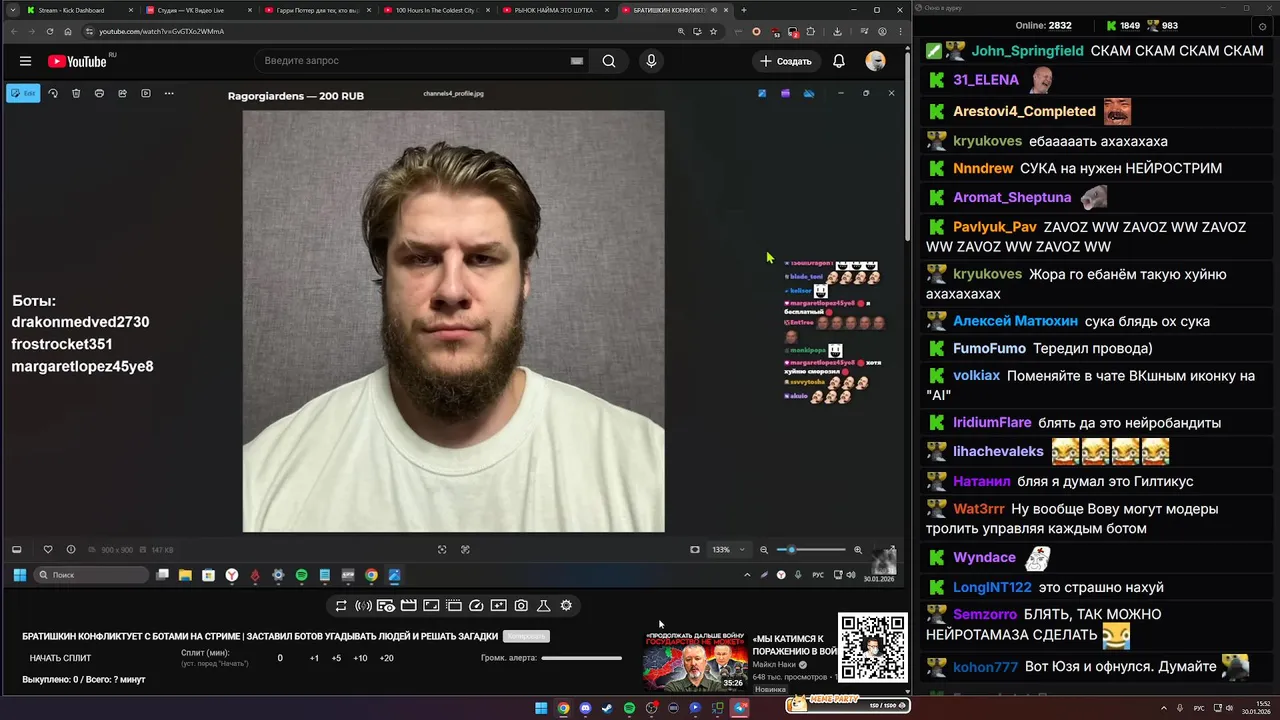This screenshot has width=1280, height=720.
Task: Adjust the photo viewer zoom slider
Action: [x=811, y=549]
